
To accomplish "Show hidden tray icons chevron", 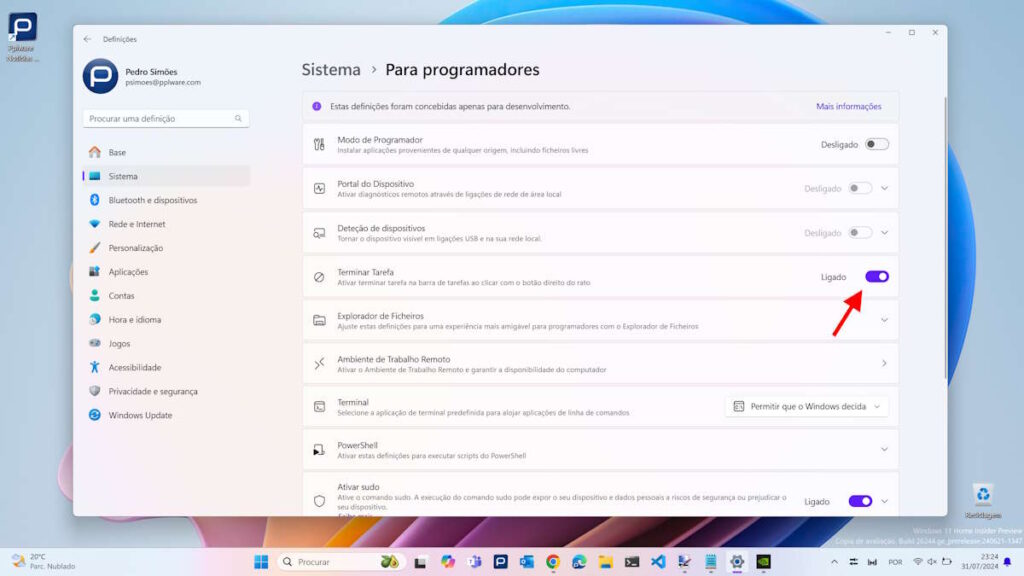I will point(834,562).
